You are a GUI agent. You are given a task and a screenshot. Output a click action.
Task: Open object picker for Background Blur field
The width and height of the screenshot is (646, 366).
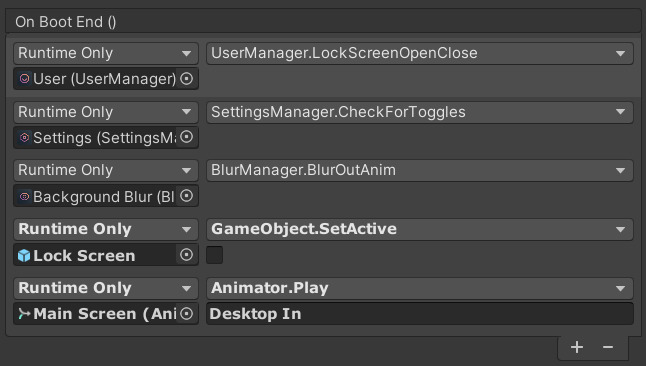187,196
